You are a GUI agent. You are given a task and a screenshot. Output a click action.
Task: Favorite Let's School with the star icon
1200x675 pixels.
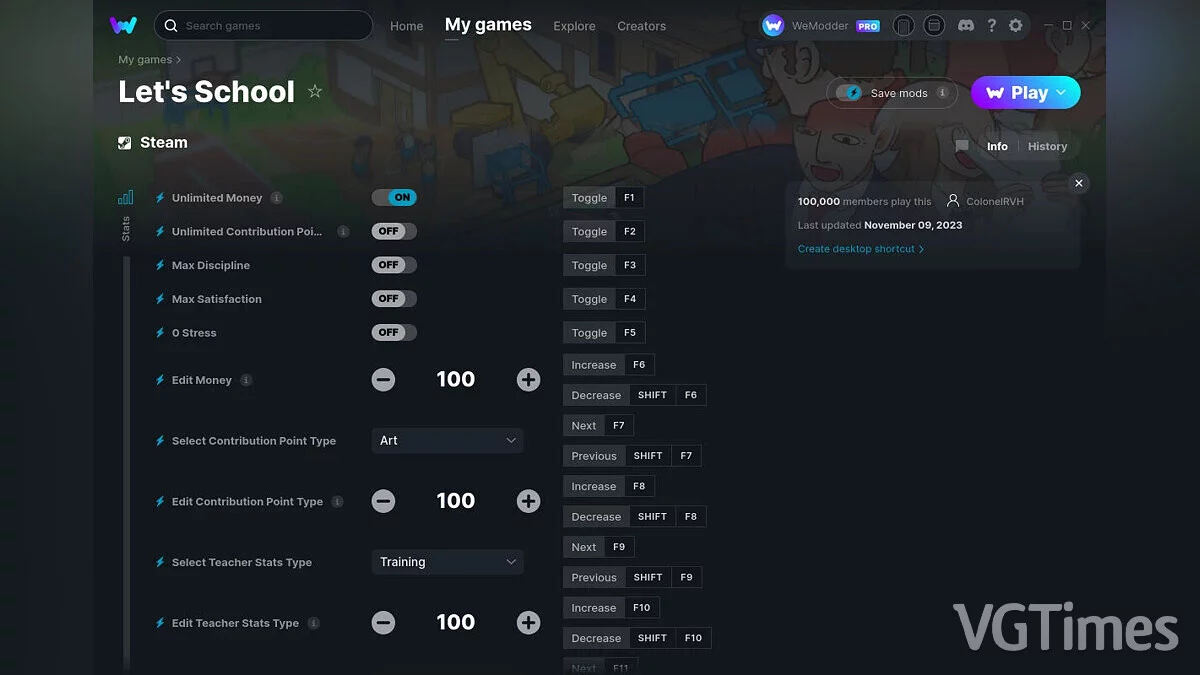[315, 91]
